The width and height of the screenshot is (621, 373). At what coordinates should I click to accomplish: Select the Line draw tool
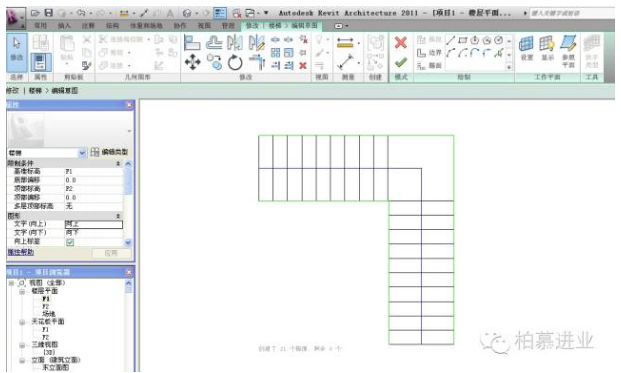pos(450,40)
